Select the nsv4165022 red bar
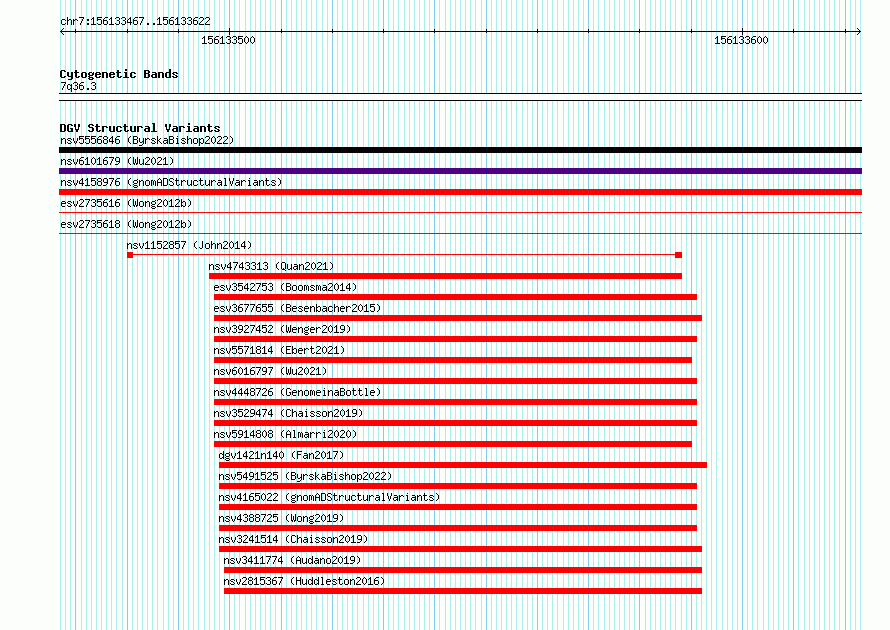This screenshot has height=630, width=890. tap(458, 507)
